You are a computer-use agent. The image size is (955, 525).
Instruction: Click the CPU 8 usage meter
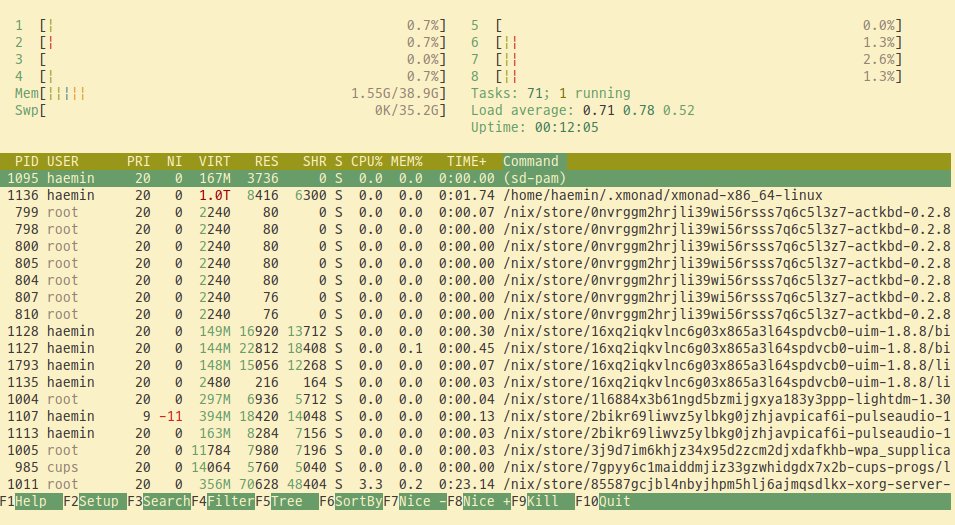pos(686,77)
